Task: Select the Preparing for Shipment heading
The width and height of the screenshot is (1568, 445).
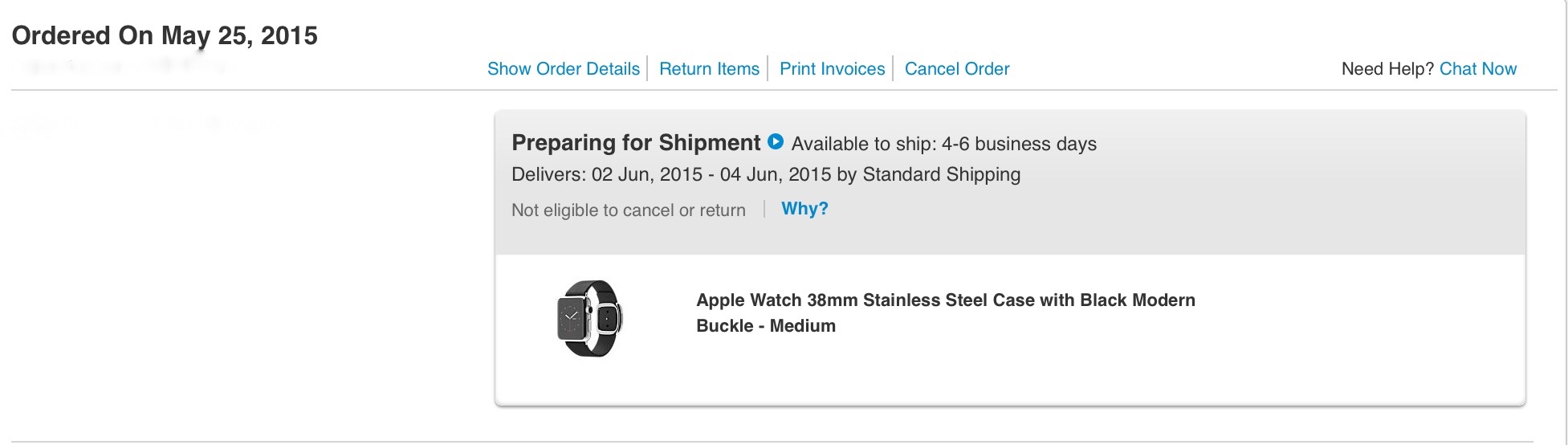Action: pos(636,143)
